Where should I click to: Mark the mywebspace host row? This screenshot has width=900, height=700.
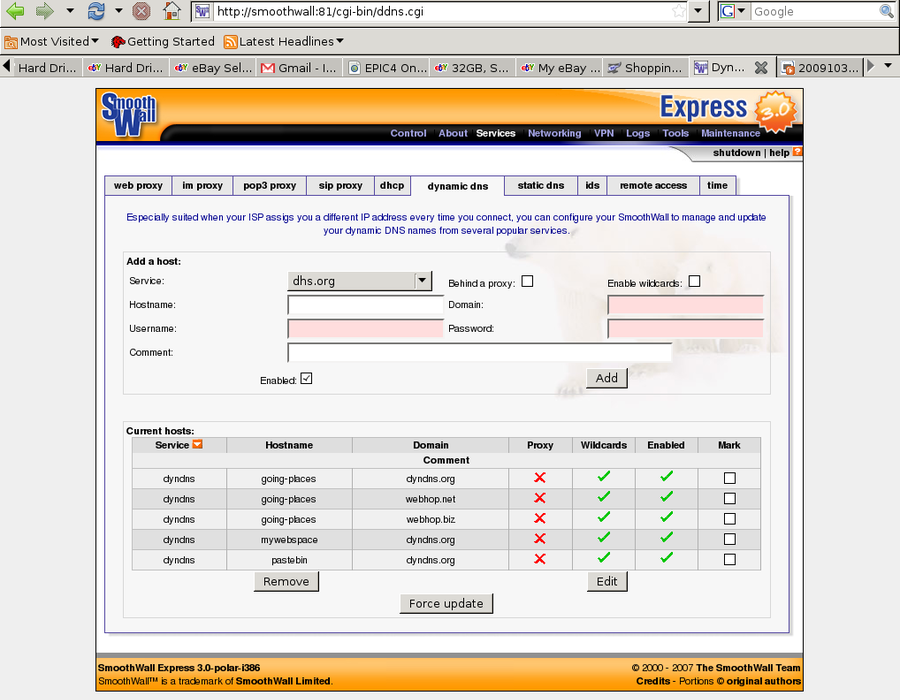click(x=730, y=539)
